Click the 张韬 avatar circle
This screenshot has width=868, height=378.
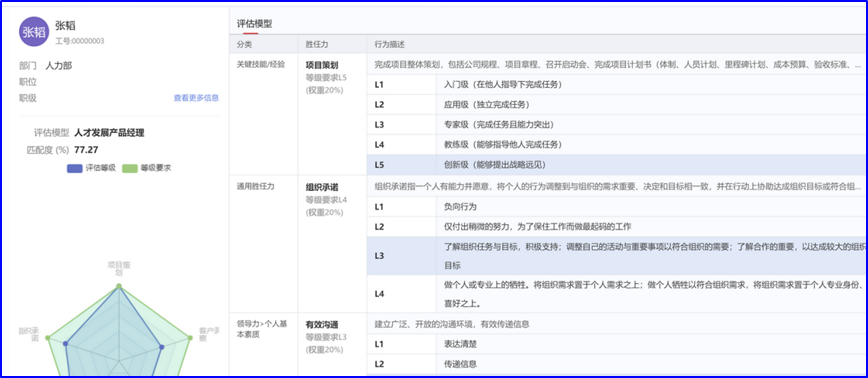34,31
